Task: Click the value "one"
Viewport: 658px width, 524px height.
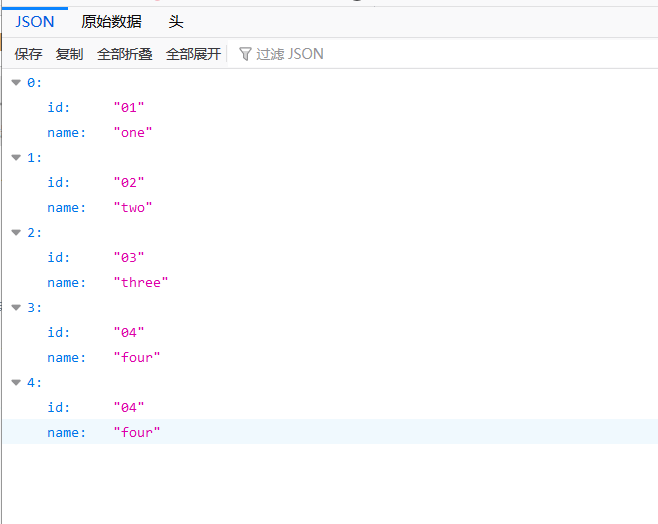Action: (x=133, y=133)
